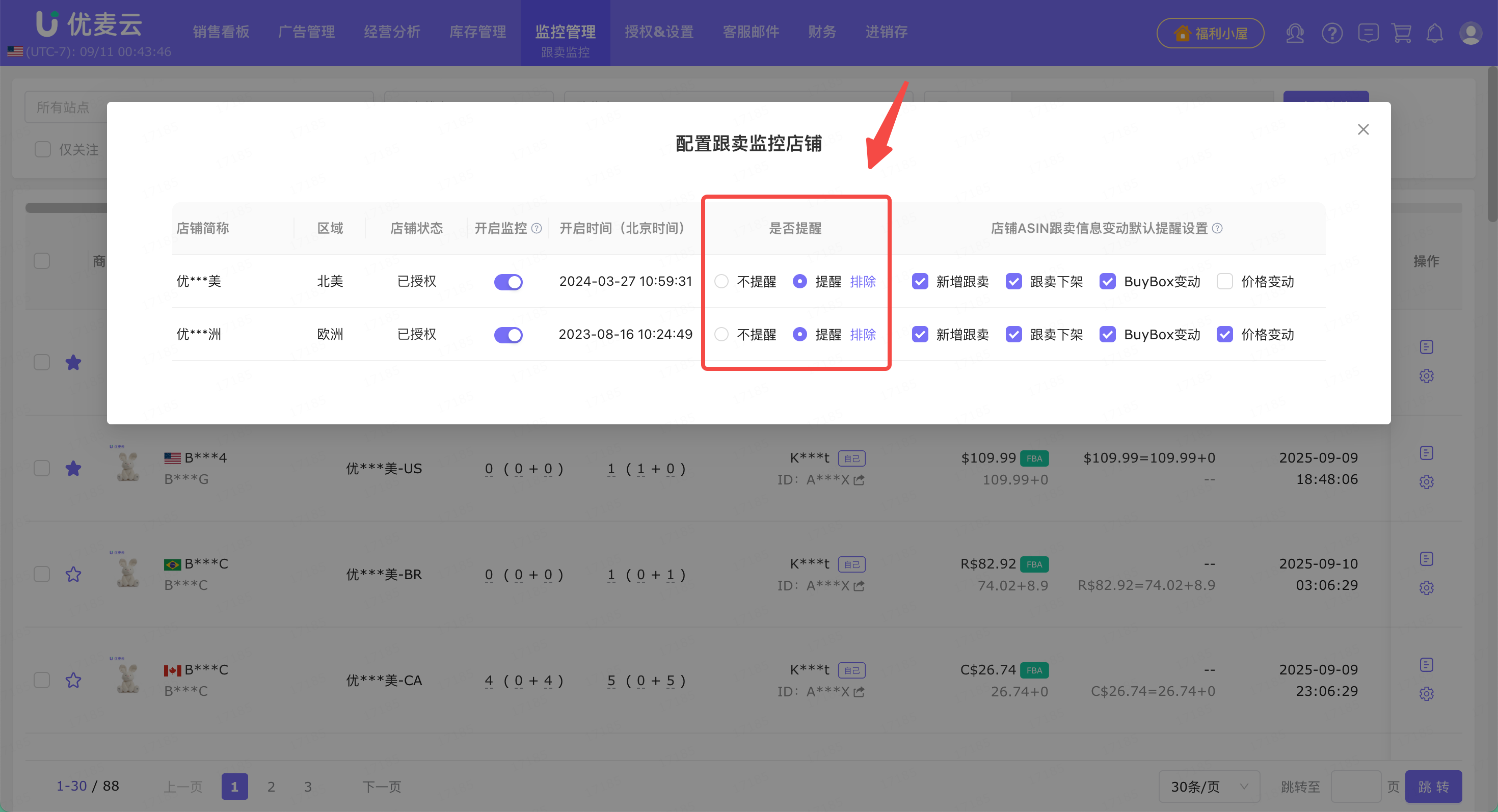The height and width of the screenshot is (812, 1498).
Task: Open 进销存 menu
Action: 886,32
